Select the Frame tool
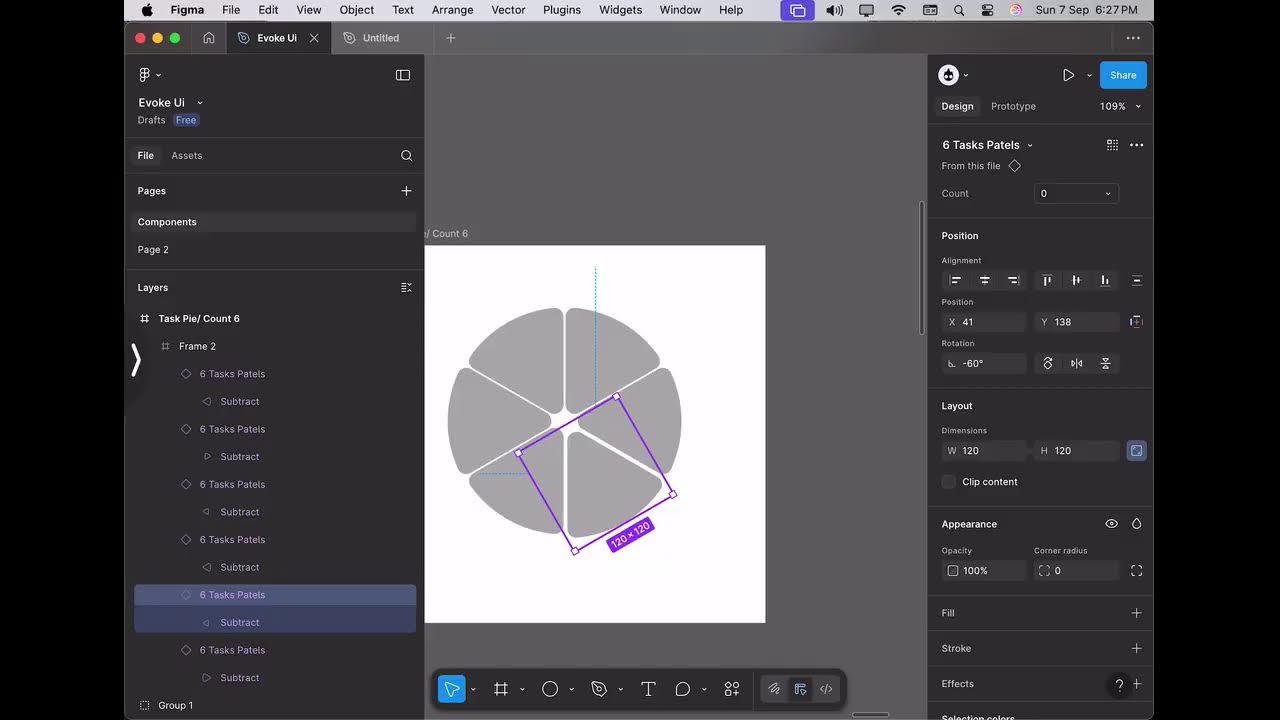 click(501, 689)
